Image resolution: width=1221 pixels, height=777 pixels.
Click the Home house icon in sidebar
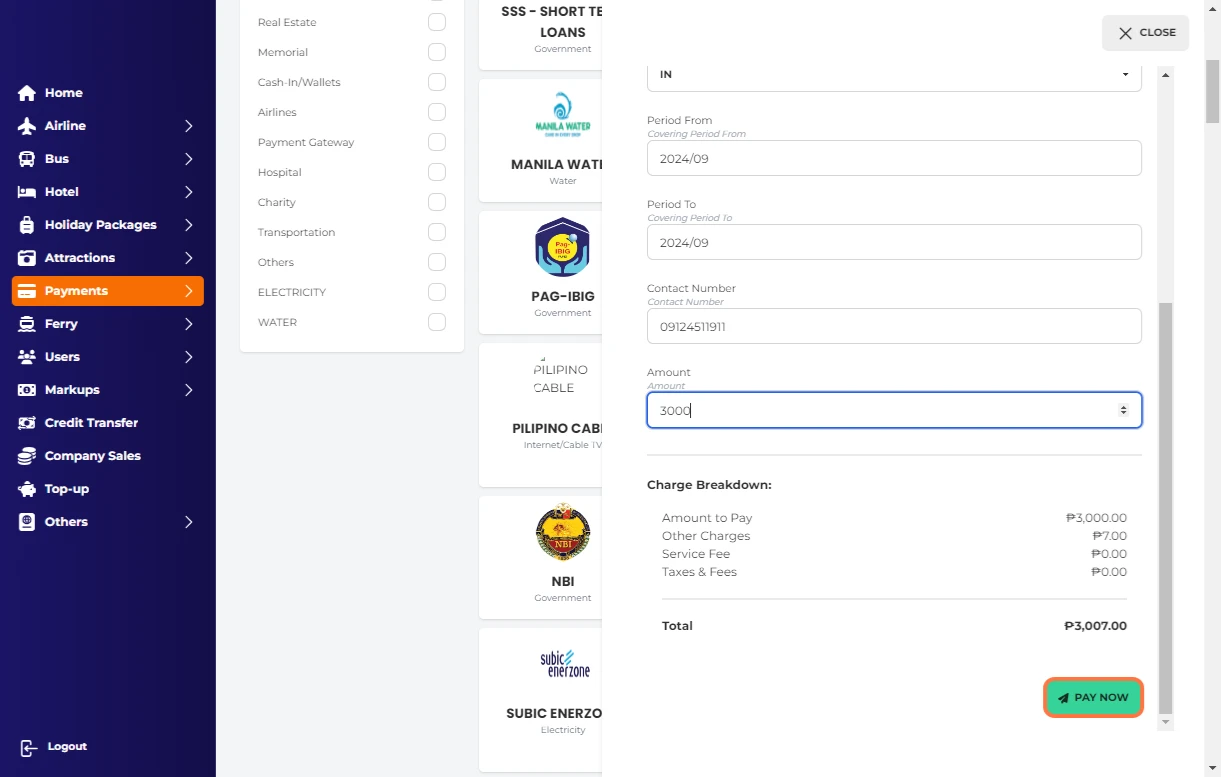click(x=27, y=93)
